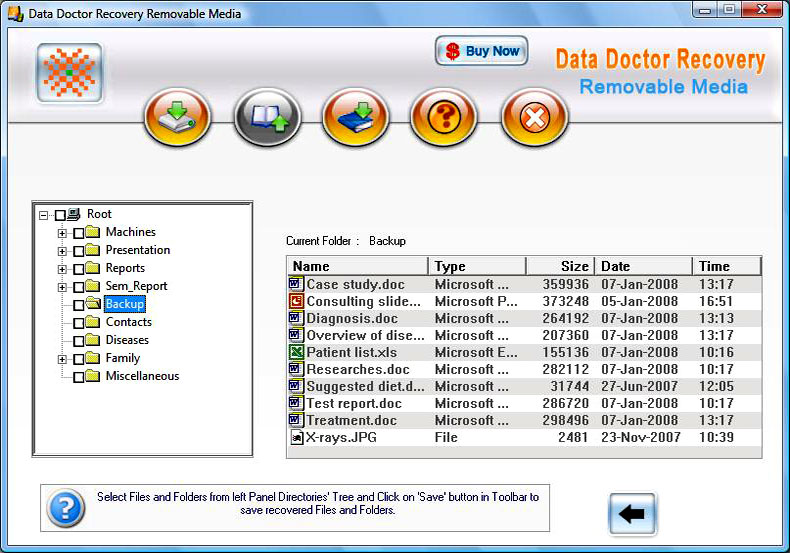This screenshot has width=790, height=553.
Task: Click the back arrow button
Action: (632, 514)
